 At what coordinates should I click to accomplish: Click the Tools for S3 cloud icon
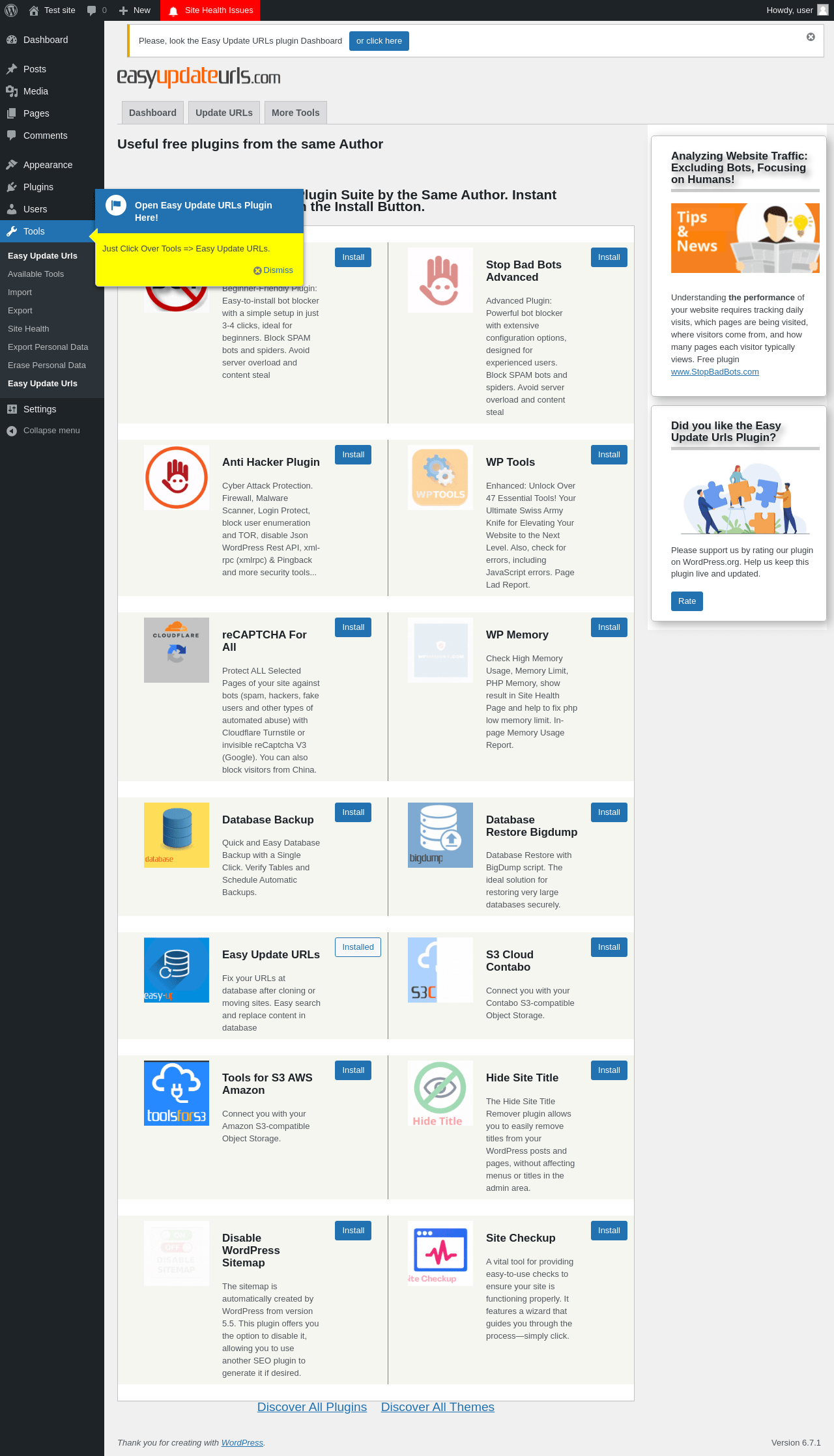177,1093
